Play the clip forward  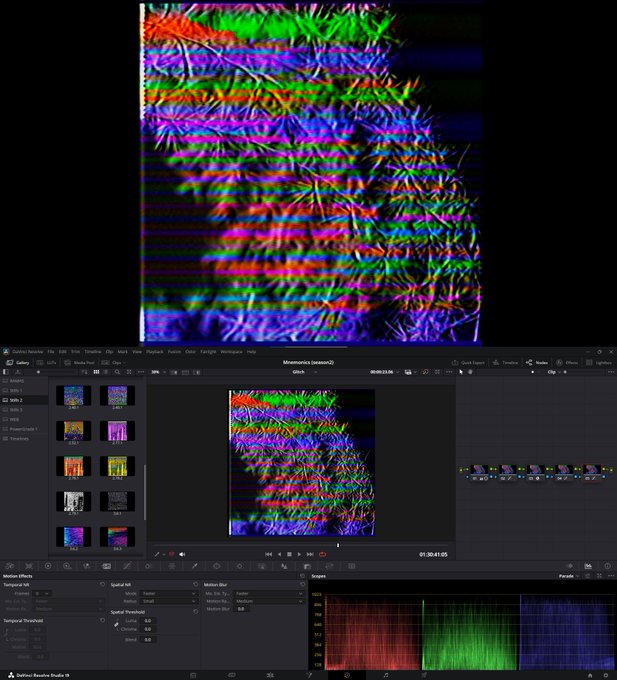[x=299, y=554]
